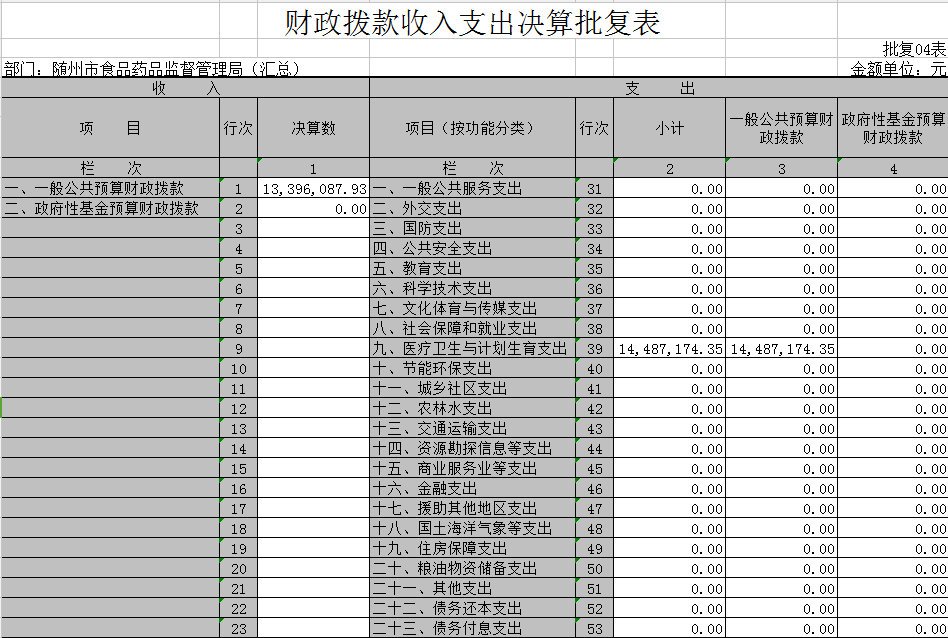Select the row number 53 cell
The width and height of the screenshot is (948, 638).
coord(594,628)
